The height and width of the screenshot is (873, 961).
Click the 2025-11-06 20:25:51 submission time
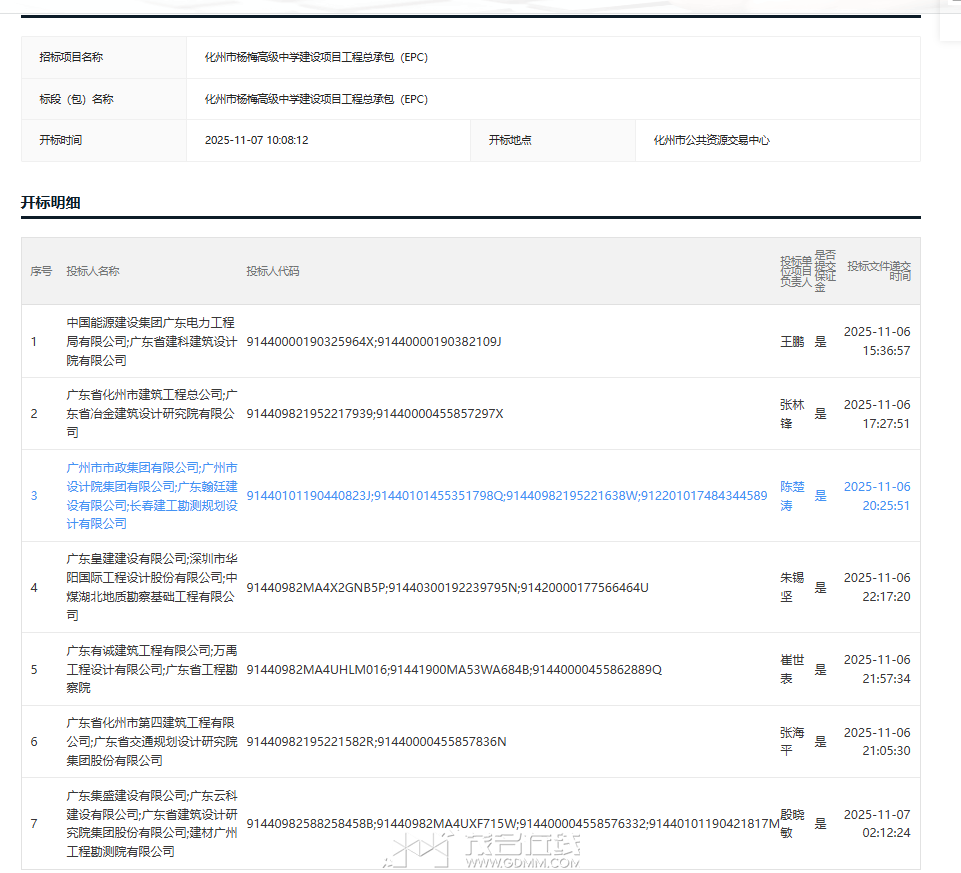pyautogui.click(x=877, y=495)
